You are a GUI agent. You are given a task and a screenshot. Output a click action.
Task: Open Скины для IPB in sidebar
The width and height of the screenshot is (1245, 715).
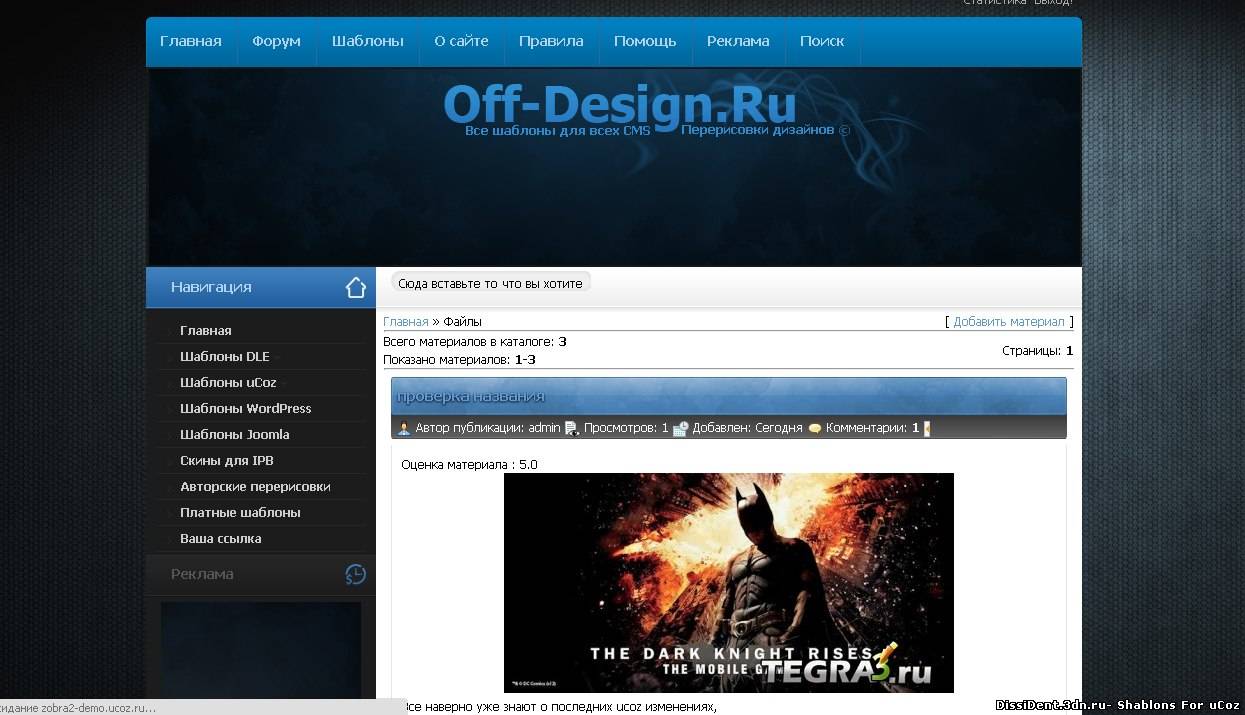click(x=227, y=460)
